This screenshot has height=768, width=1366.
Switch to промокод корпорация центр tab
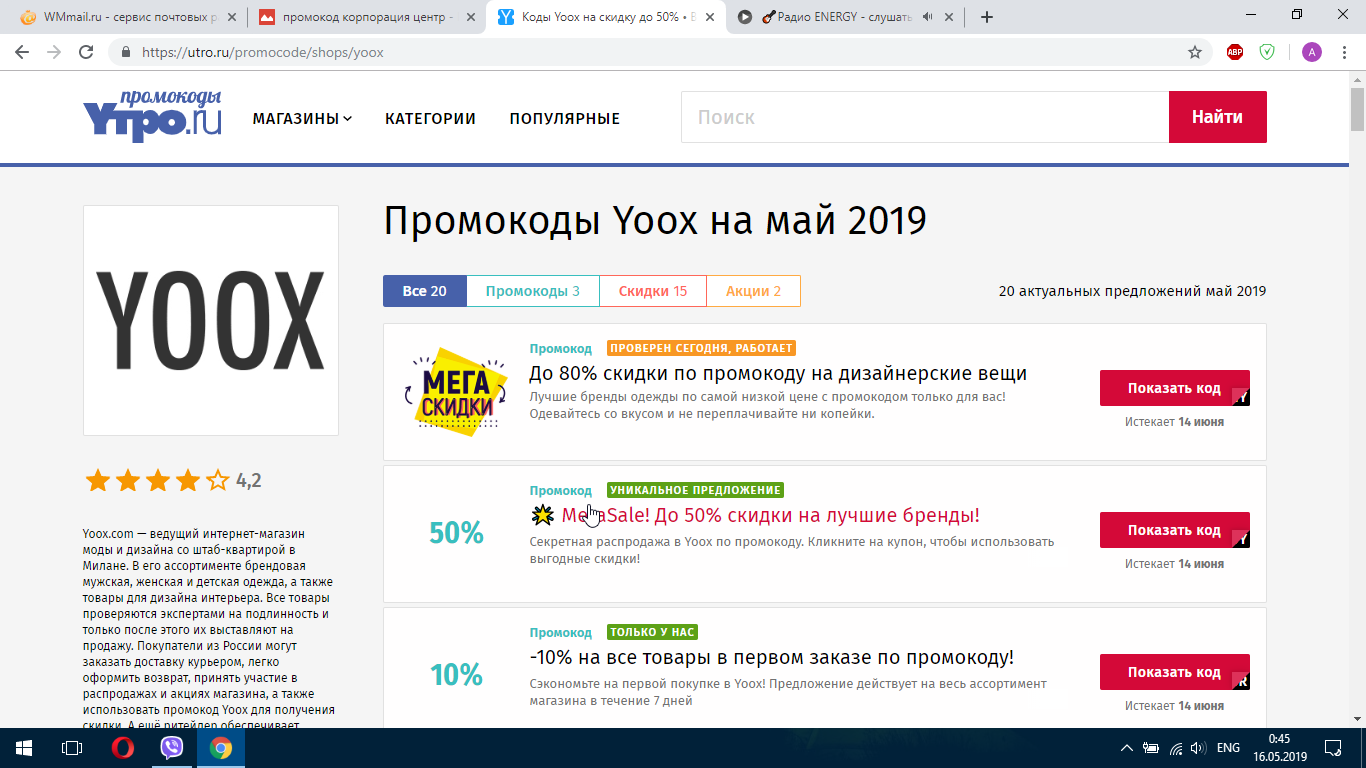pos(366,17)
